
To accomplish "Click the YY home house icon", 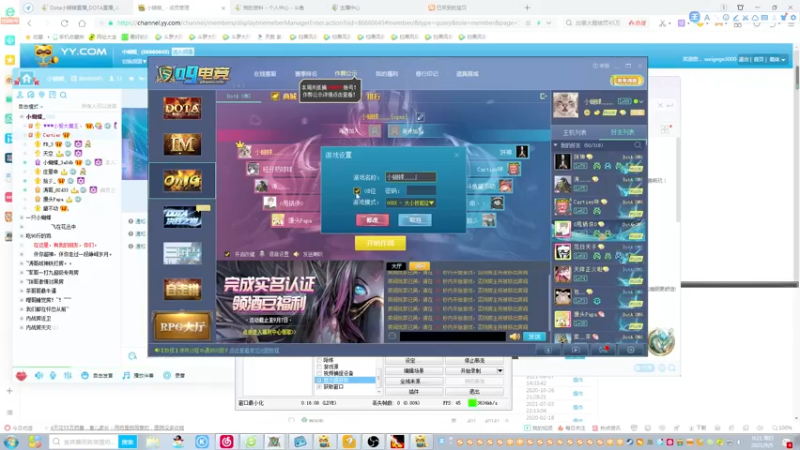I will click(x=27, y=78).
